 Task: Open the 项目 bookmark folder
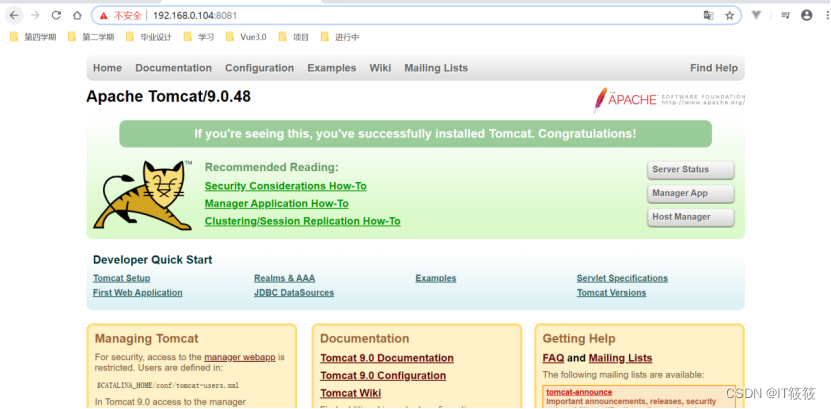[x=294, y=37]
